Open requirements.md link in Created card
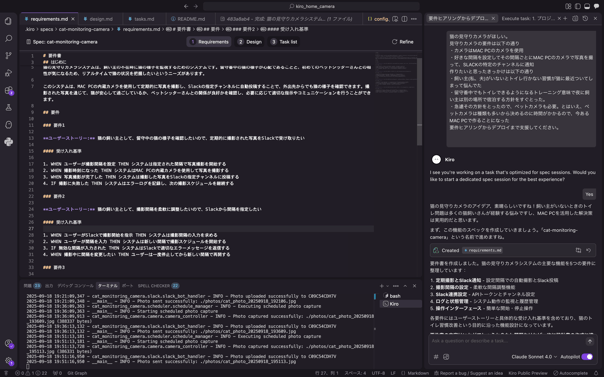The image size is (604, 377). (x=482, y=250)
